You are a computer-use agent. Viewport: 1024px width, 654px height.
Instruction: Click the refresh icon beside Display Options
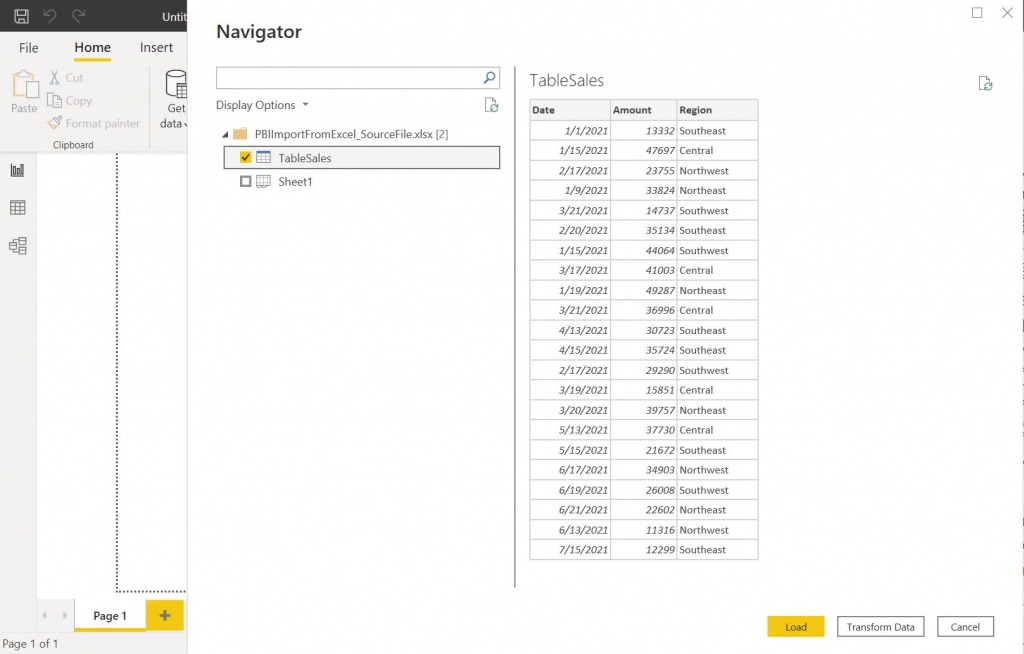pyautogui.click(x=491, y=104)
